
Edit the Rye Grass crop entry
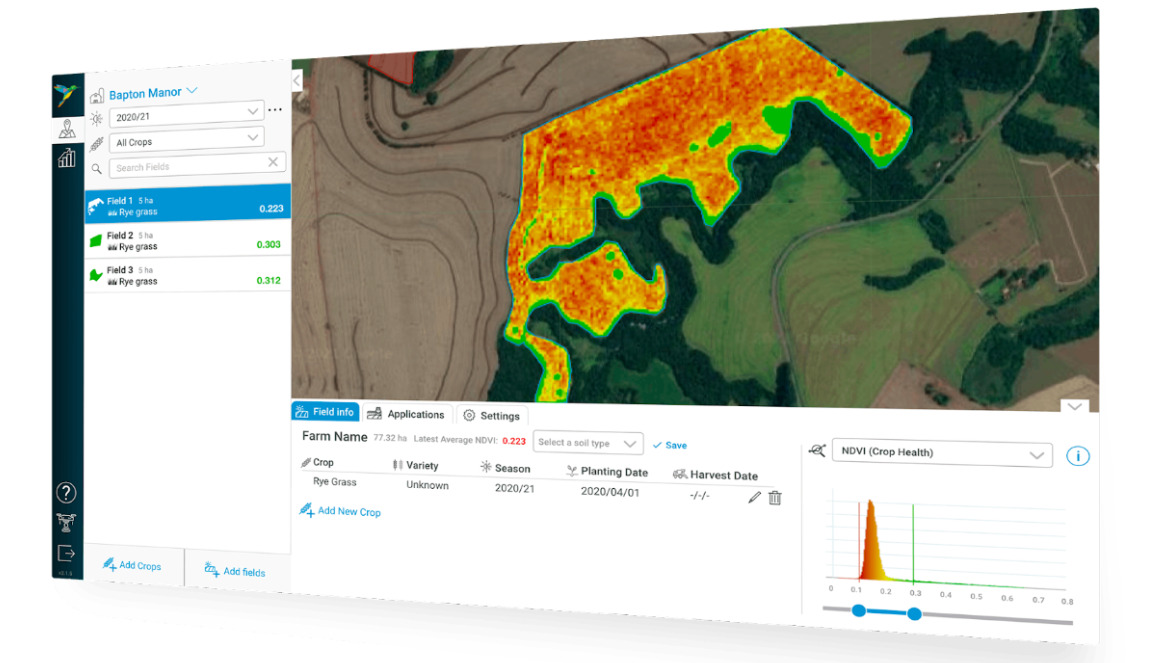[x=754, y=497]
